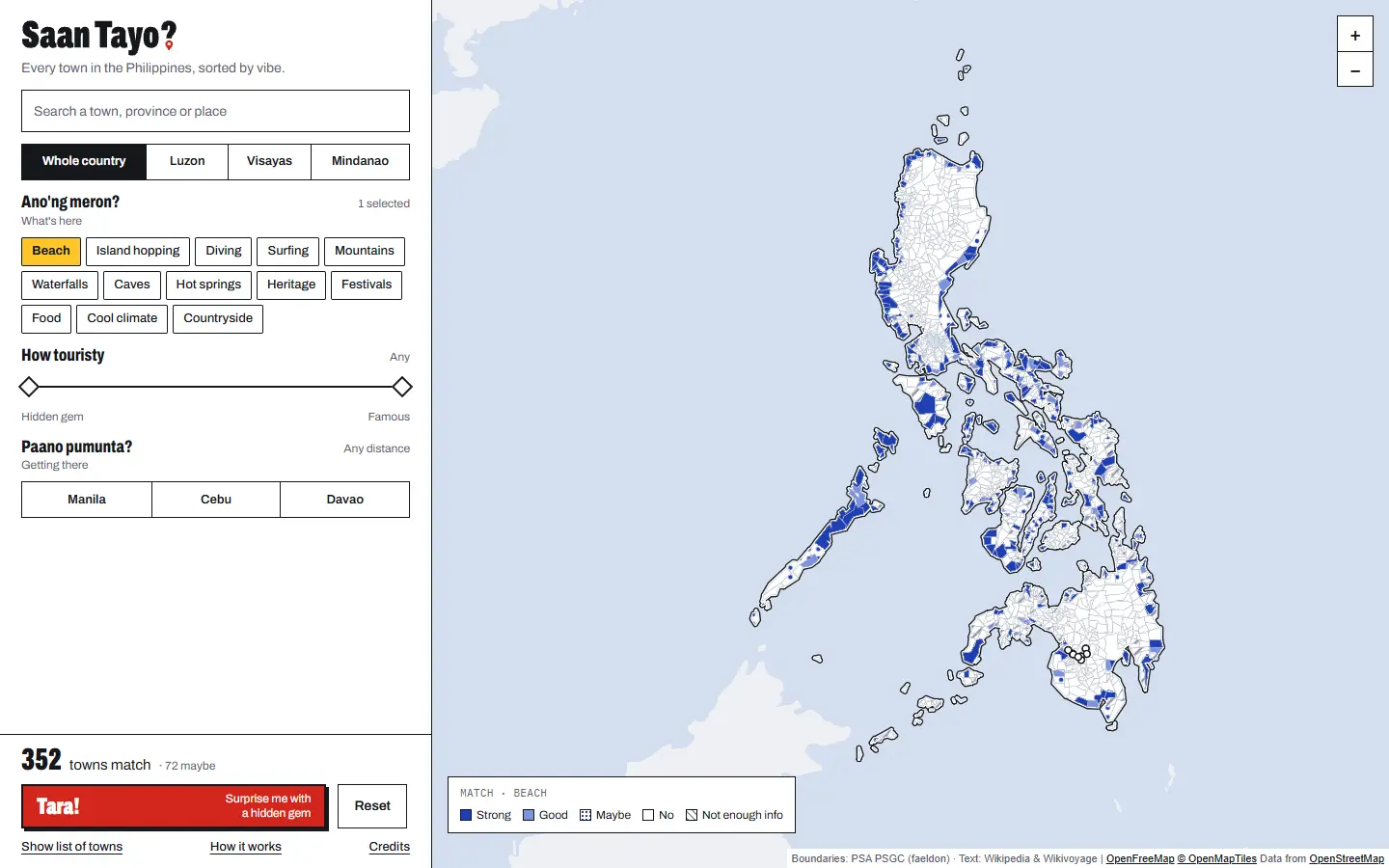Screen dimensions: 1389x868
Task: Open the Credits link
Action: pos(390,847)
